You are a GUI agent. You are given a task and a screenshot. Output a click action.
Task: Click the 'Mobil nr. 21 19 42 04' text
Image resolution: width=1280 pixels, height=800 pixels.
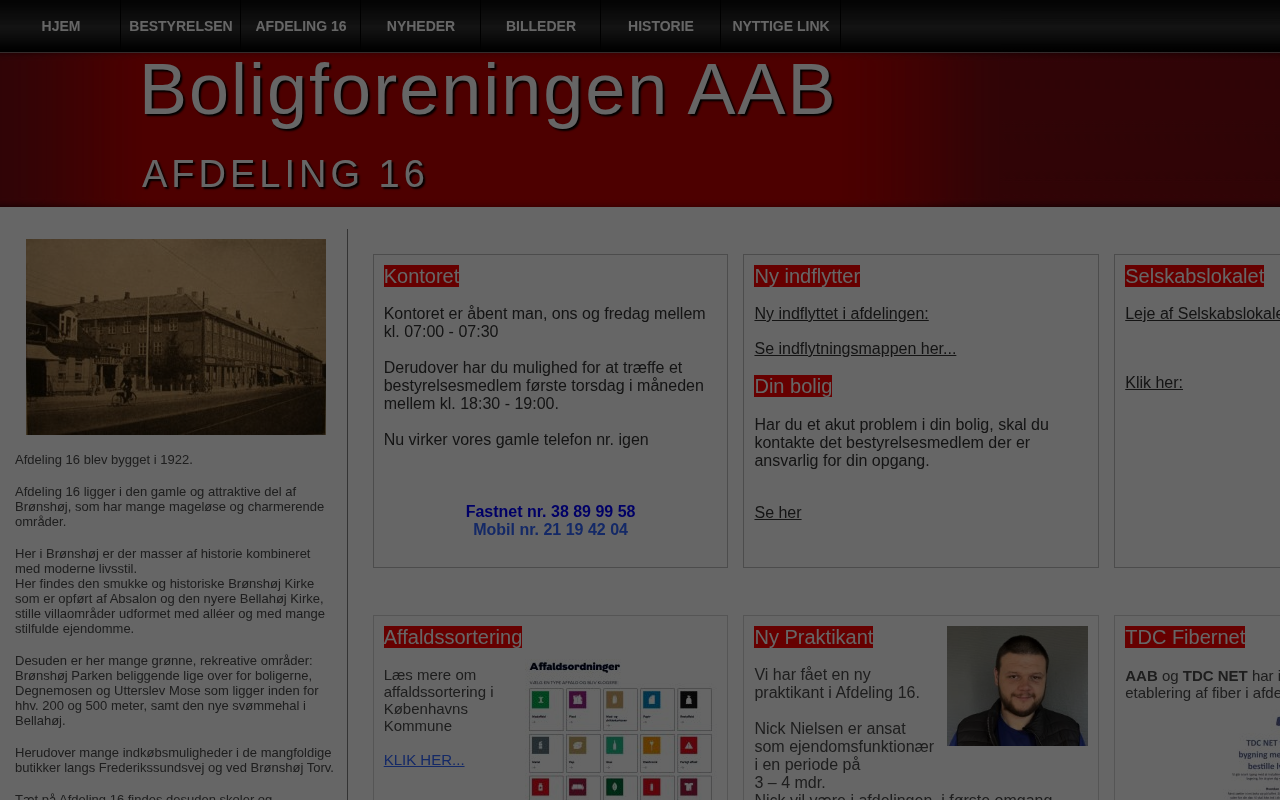[550, 530]
